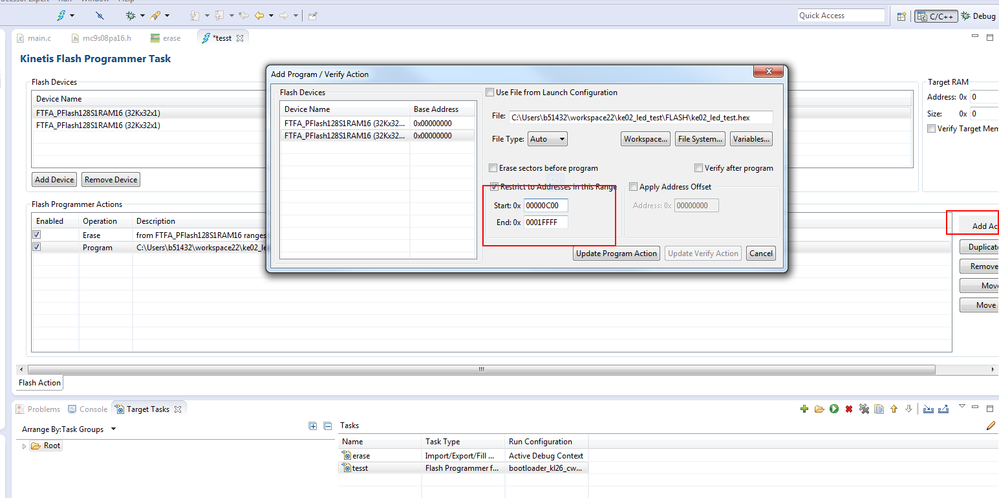The image size is (999, 498).
Task: Click the Move Task Up arrow icon
Action: (x=894, y=409)
